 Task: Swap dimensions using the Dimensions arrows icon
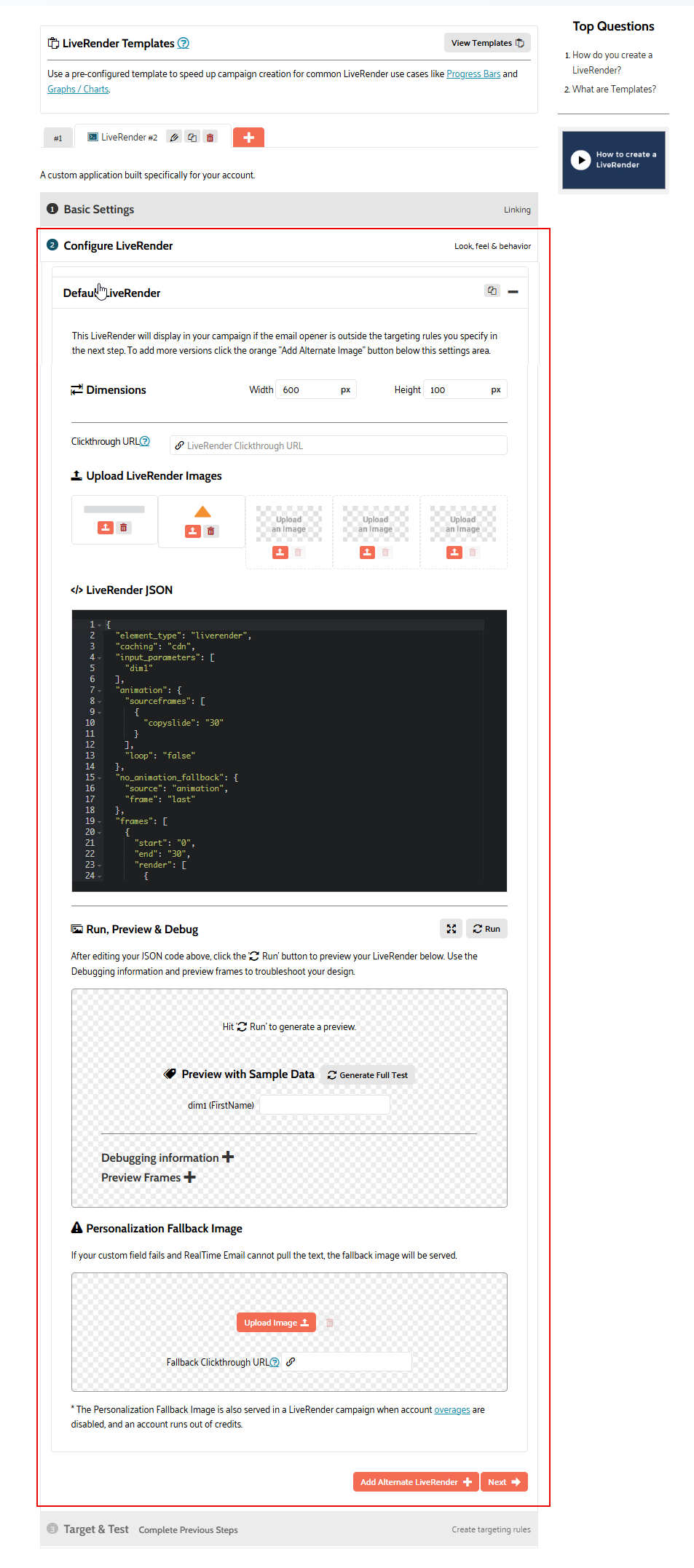pos(76,390)
